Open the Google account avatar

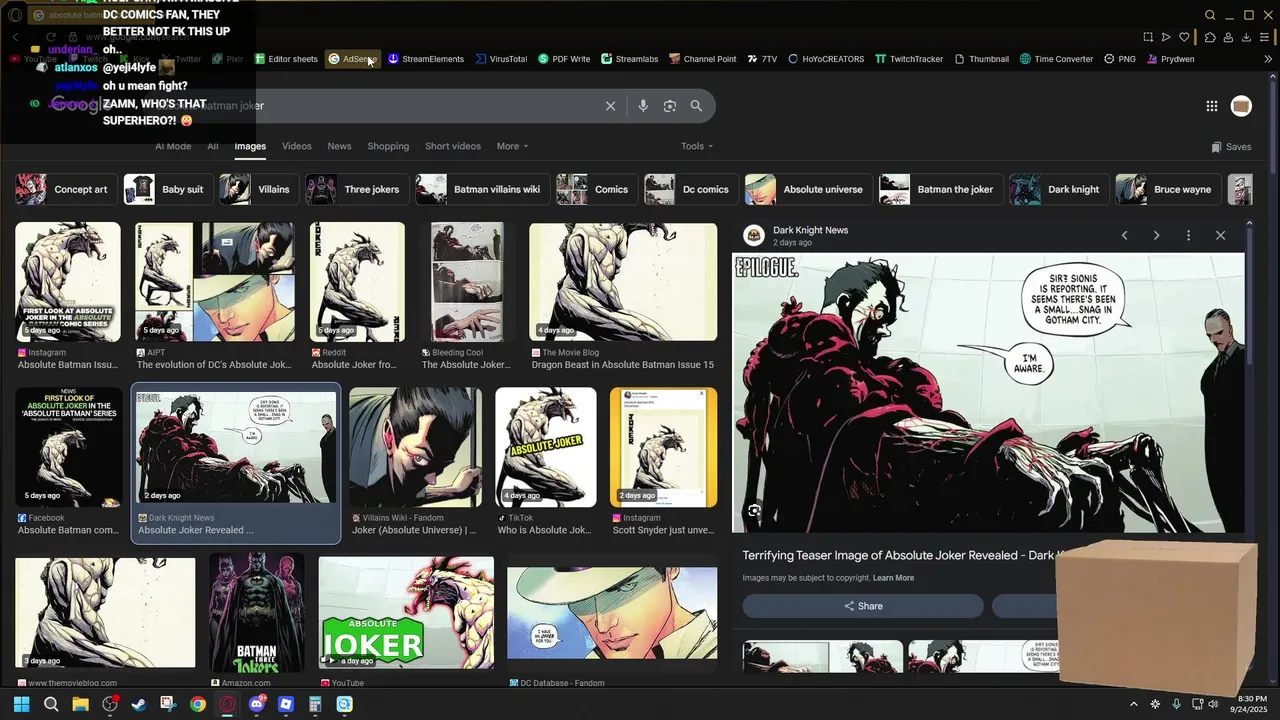1241,106
